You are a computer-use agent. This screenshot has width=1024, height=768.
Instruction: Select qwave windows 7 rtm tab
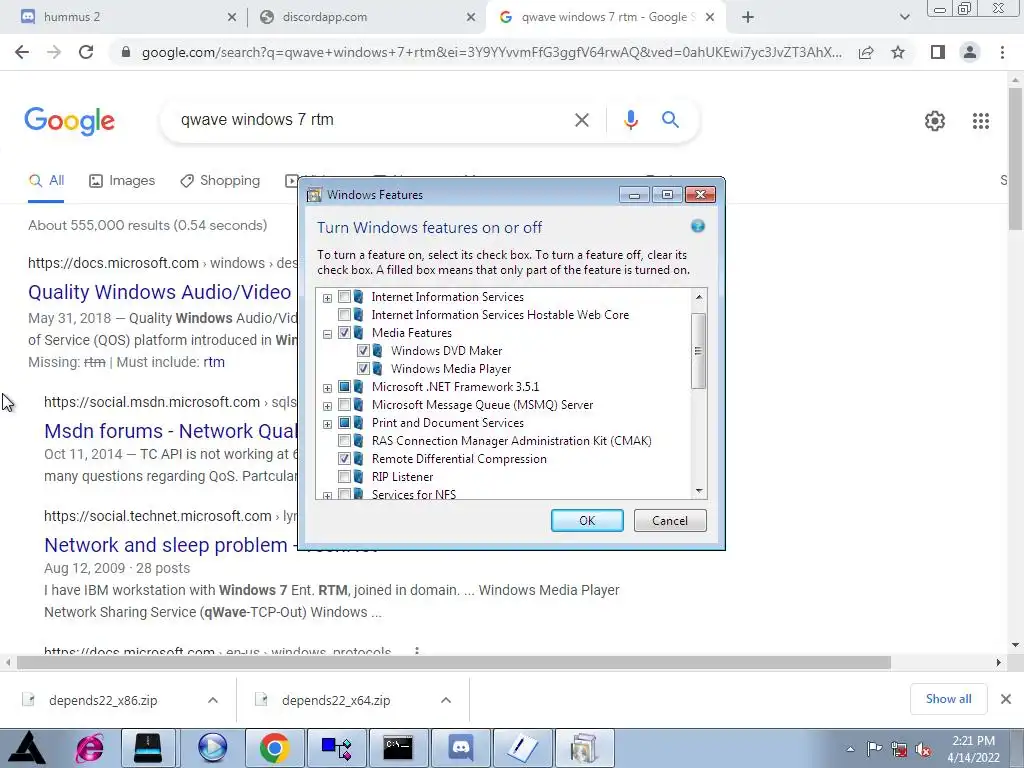point(605,17)
